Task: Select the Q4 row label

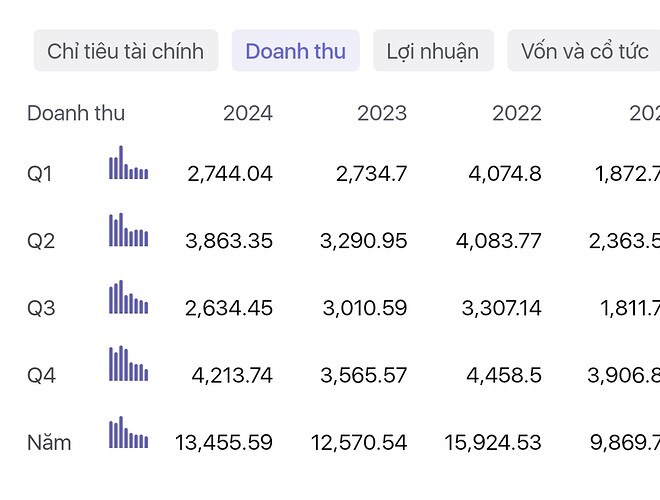Action: pyautogui.click(x=41, y=375)
